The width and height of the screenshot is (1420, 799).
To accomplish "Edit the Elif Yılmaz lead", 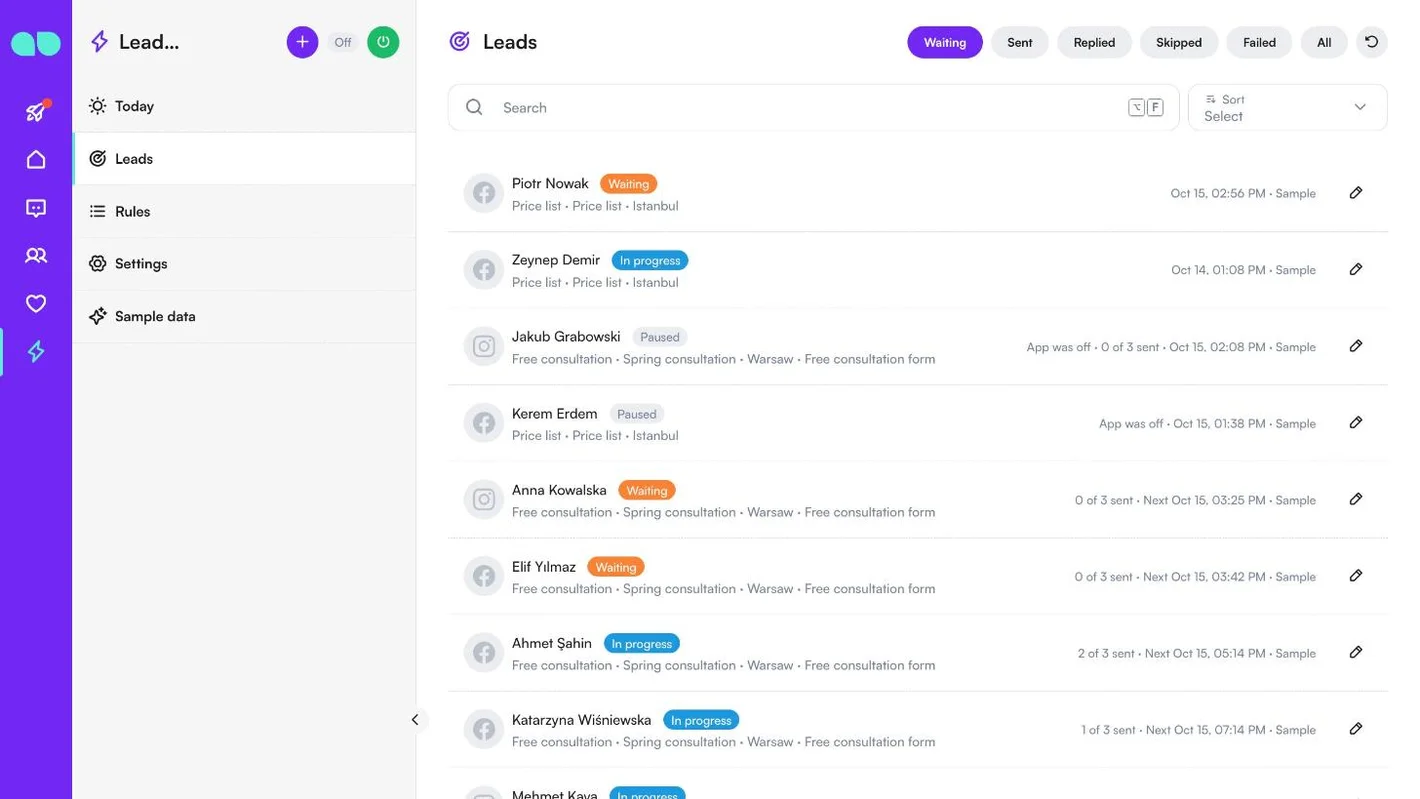I will (x=1356, y=576).
